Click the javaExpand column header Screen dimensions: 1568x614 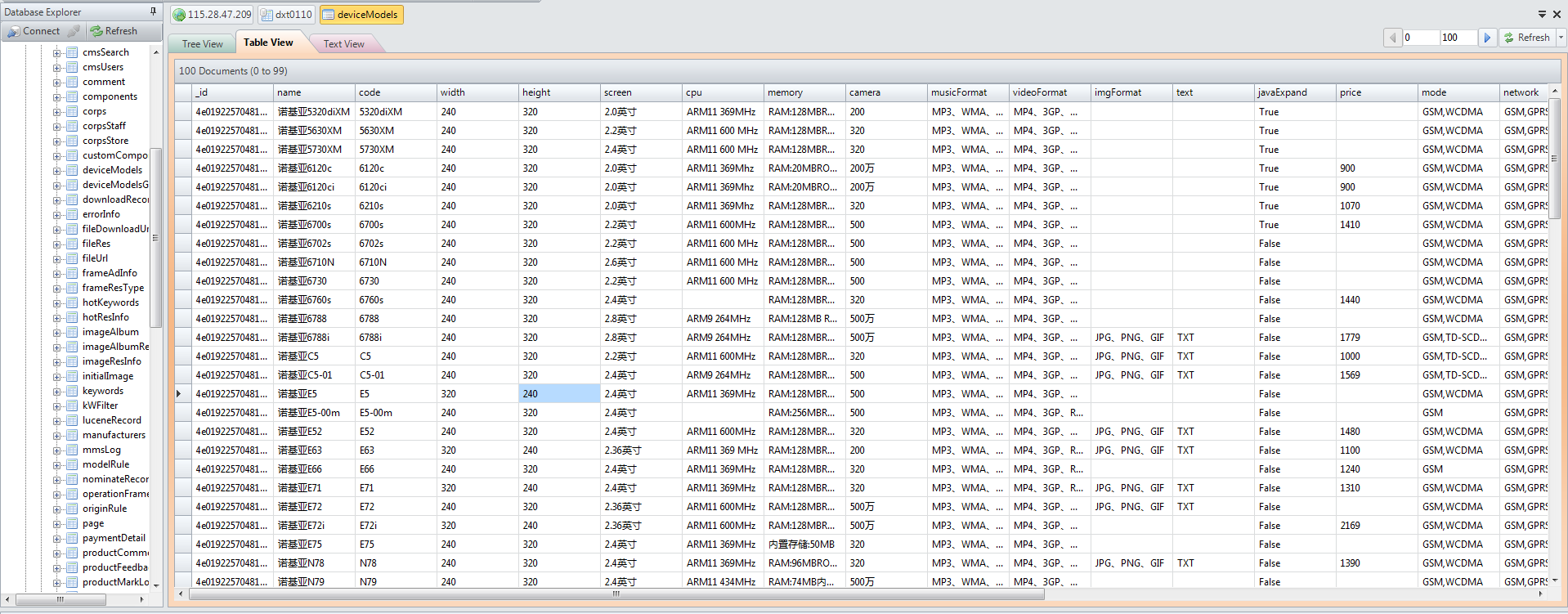click(1295, 92)
